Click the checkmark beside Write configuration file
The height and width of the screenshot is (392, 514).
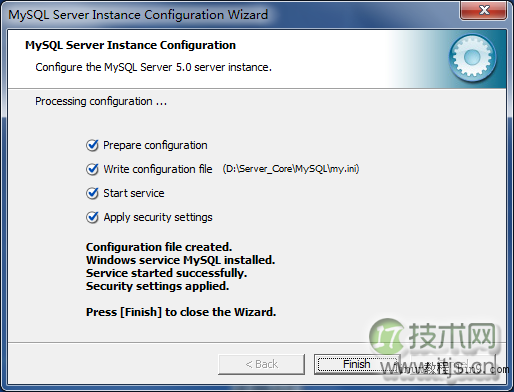pos(92,169)
